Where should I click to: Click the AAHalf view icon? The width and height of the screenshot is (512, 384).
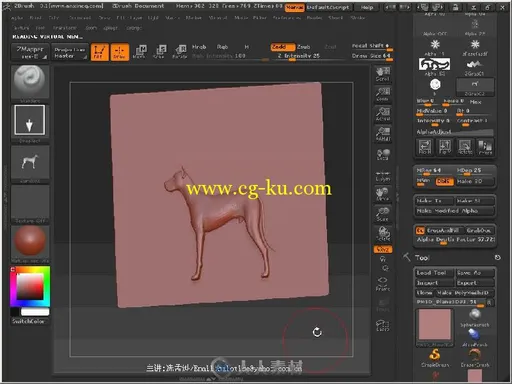[x=383, y=134]
